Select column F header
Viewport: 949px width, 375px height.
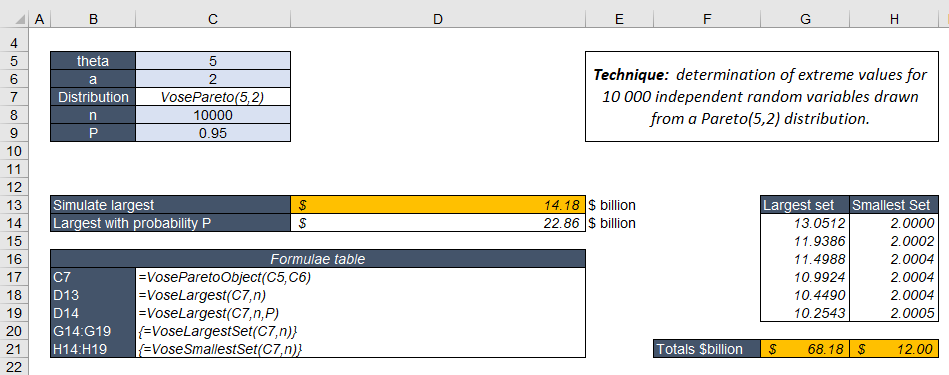[707, 19]
